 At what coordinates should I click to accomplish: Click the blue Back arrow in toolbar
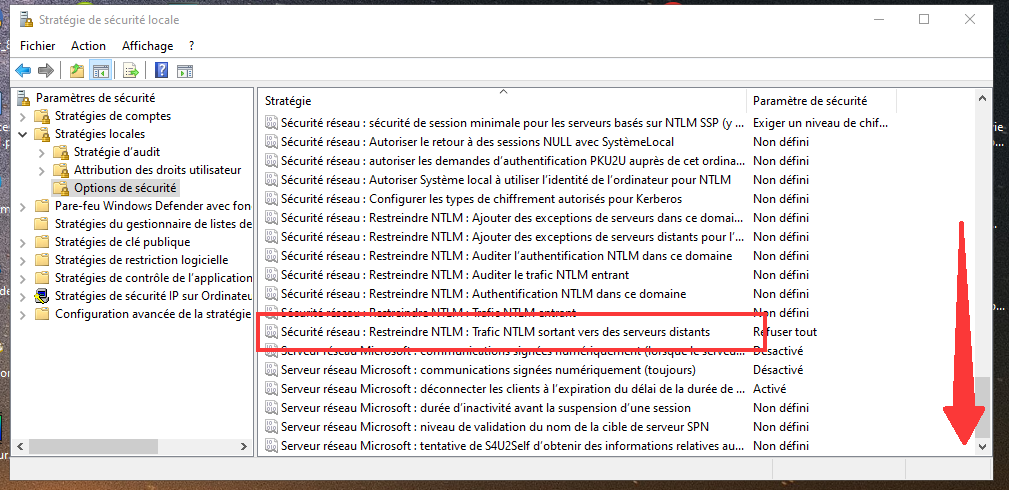click(24, 71)
